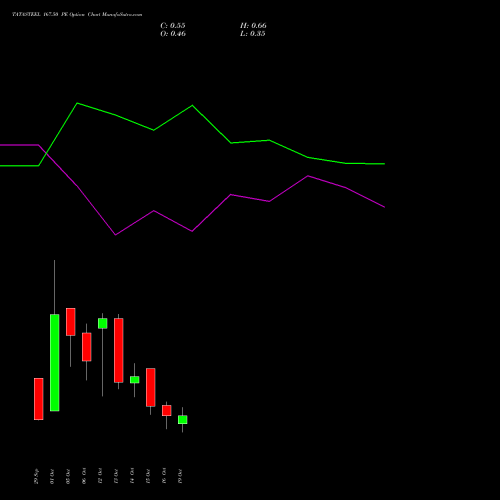Click the low value L: 0.35
Viewport: 500px width, 500px height.
click(x=253, y=34)
